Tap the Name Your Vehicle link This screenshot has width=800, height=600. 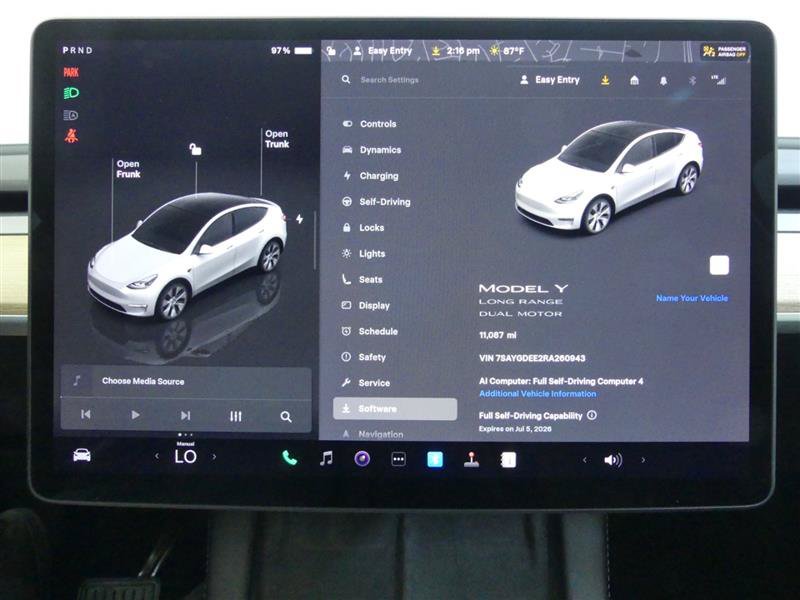[x=692, y=298]
